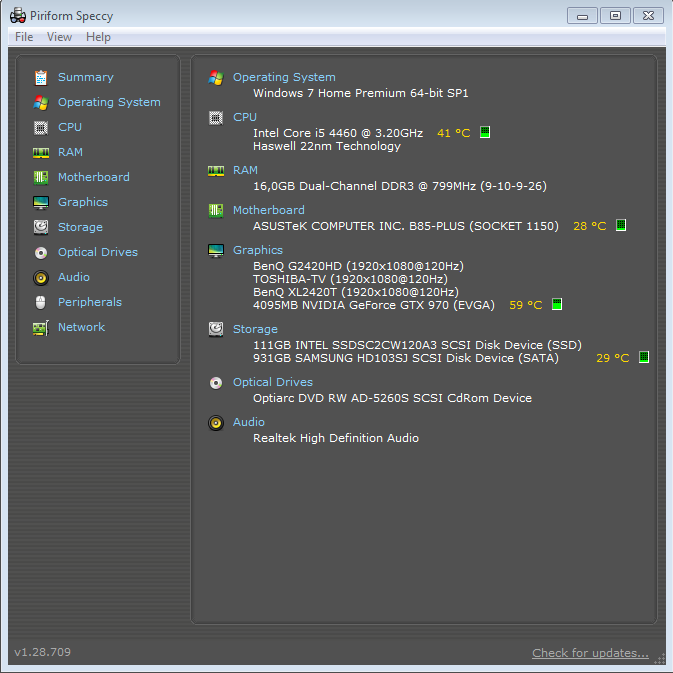Open the Help menu

[98, 37]
